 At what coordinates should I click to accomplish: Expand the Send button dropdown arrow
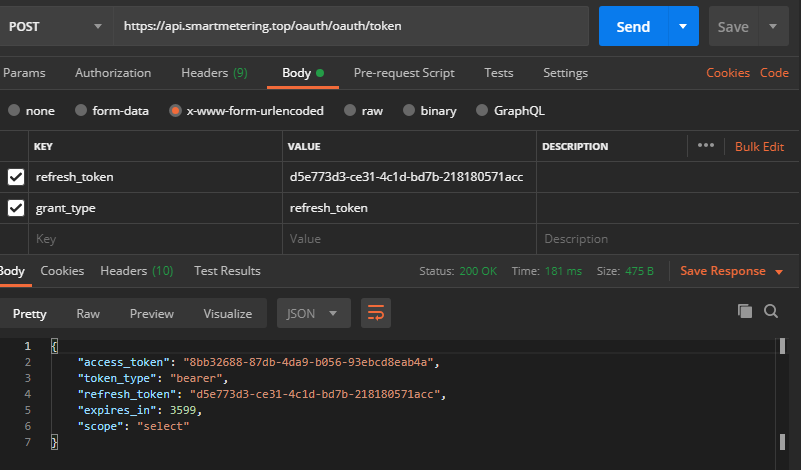point(683,26)
